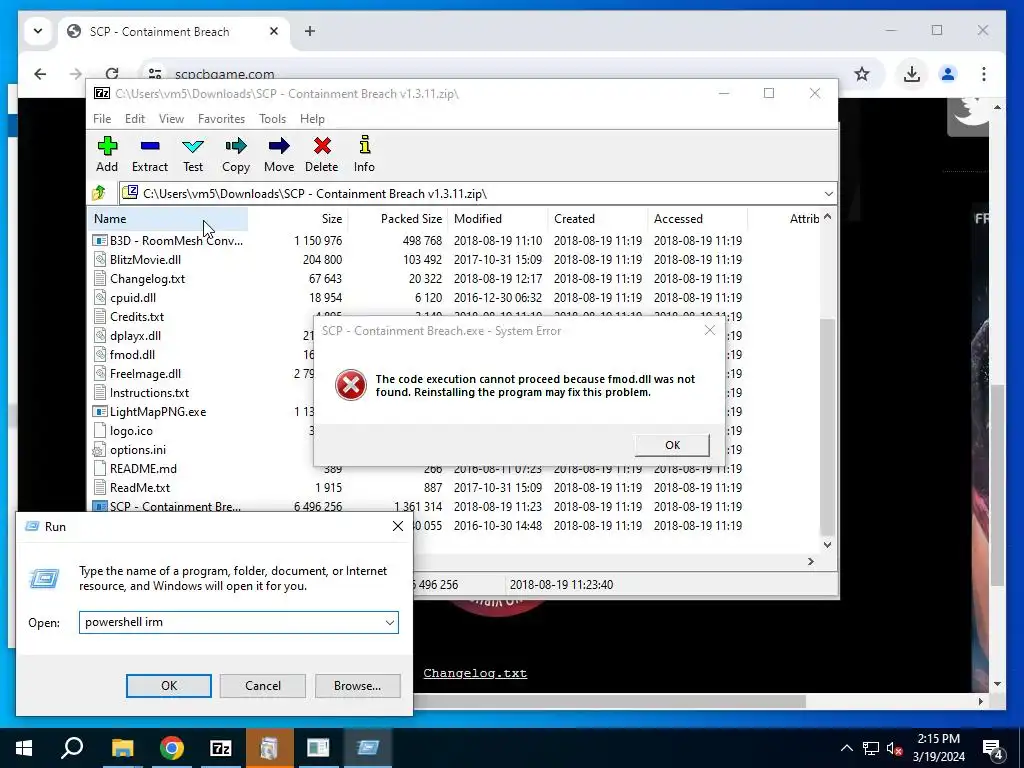Sort by Modified column header

pyautogui.click(x=498, y=219)
